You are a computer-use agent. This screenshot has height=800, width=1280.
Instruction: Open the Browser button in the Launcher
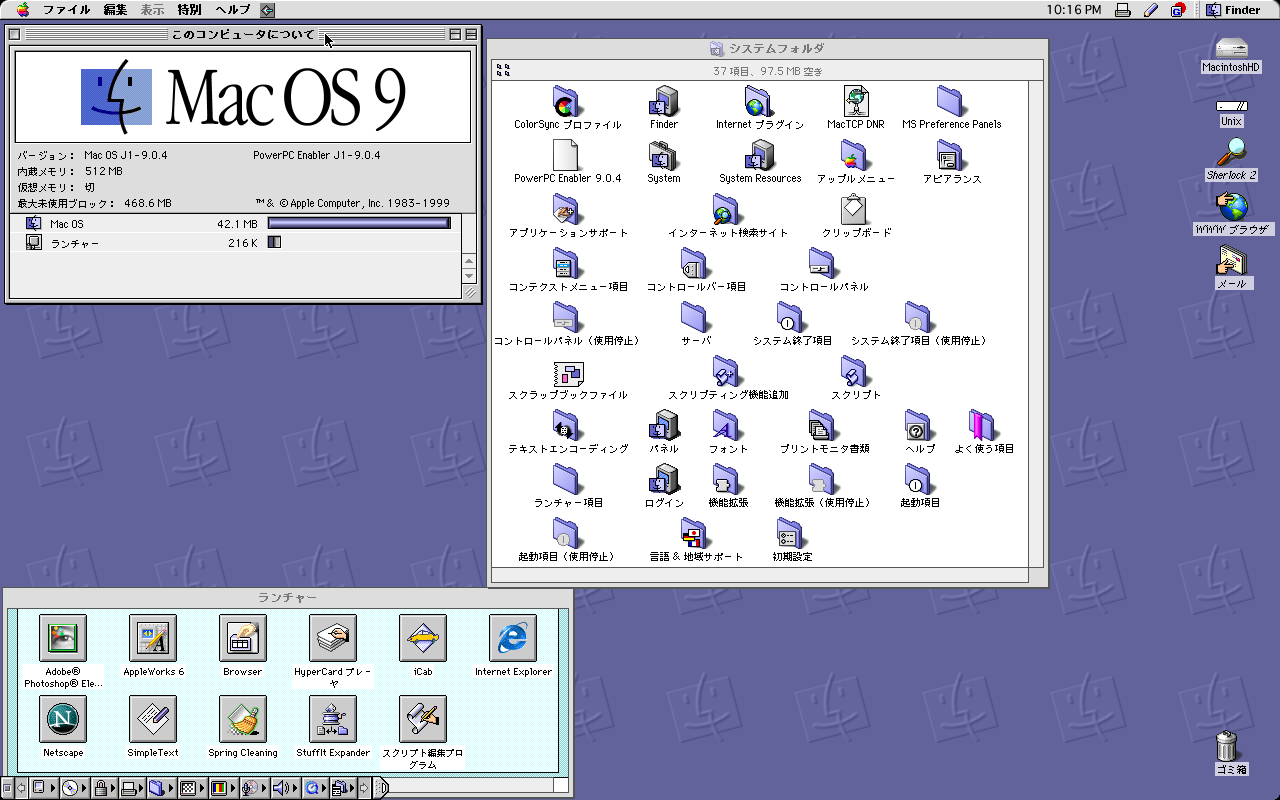243,638
